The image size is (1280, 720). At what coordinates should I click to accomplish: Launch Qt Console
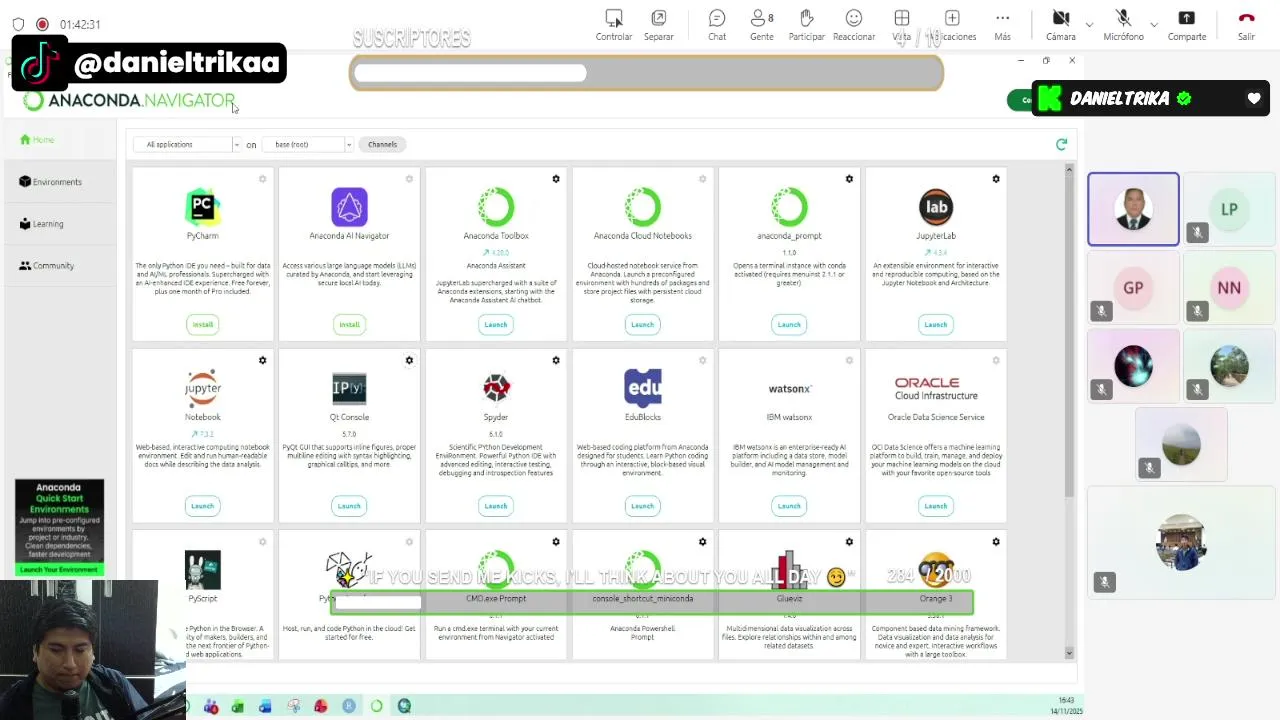pyautogui.click(x=349, y=505)
